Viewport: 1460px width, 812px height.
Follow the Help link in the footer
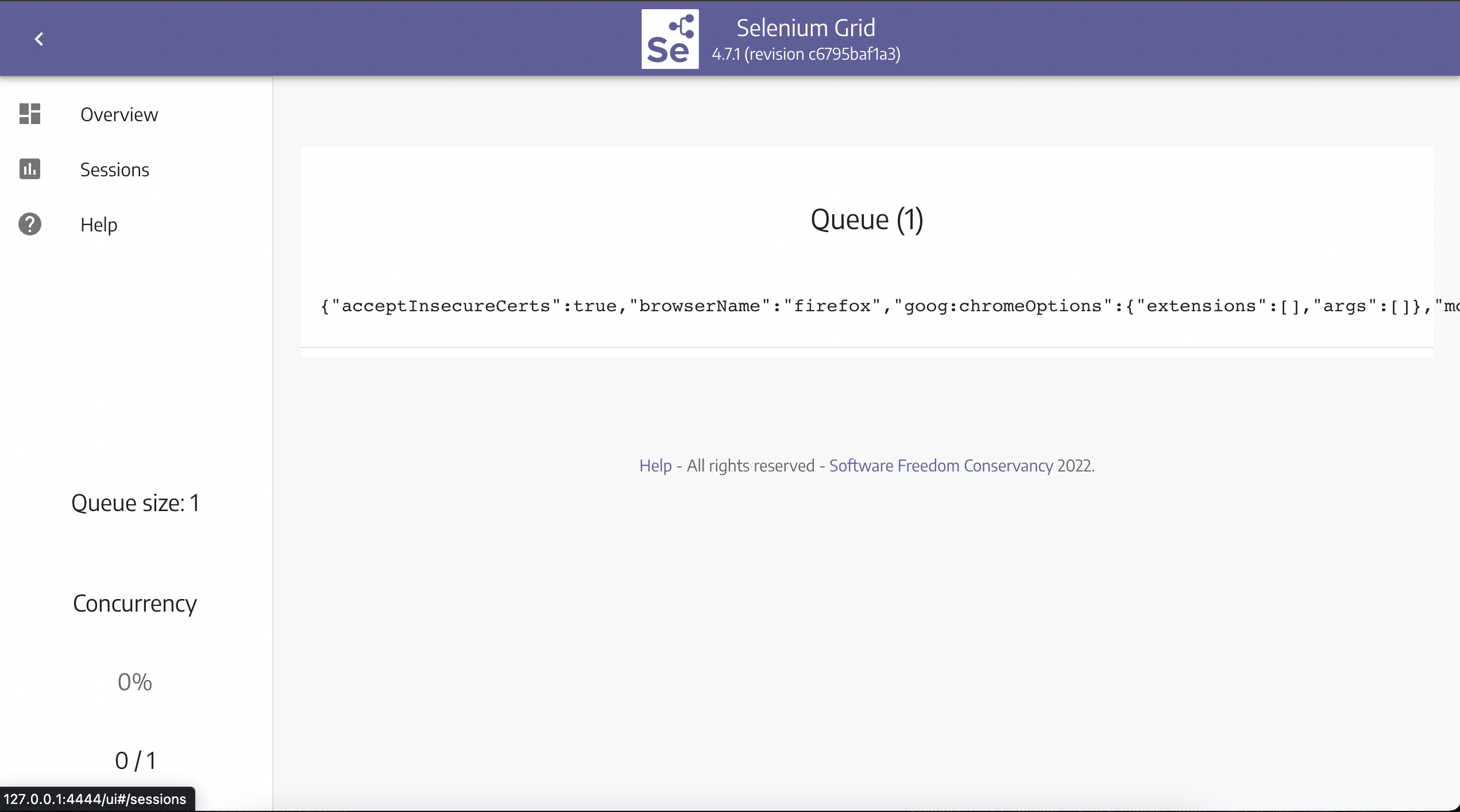[x=655, y=465]
